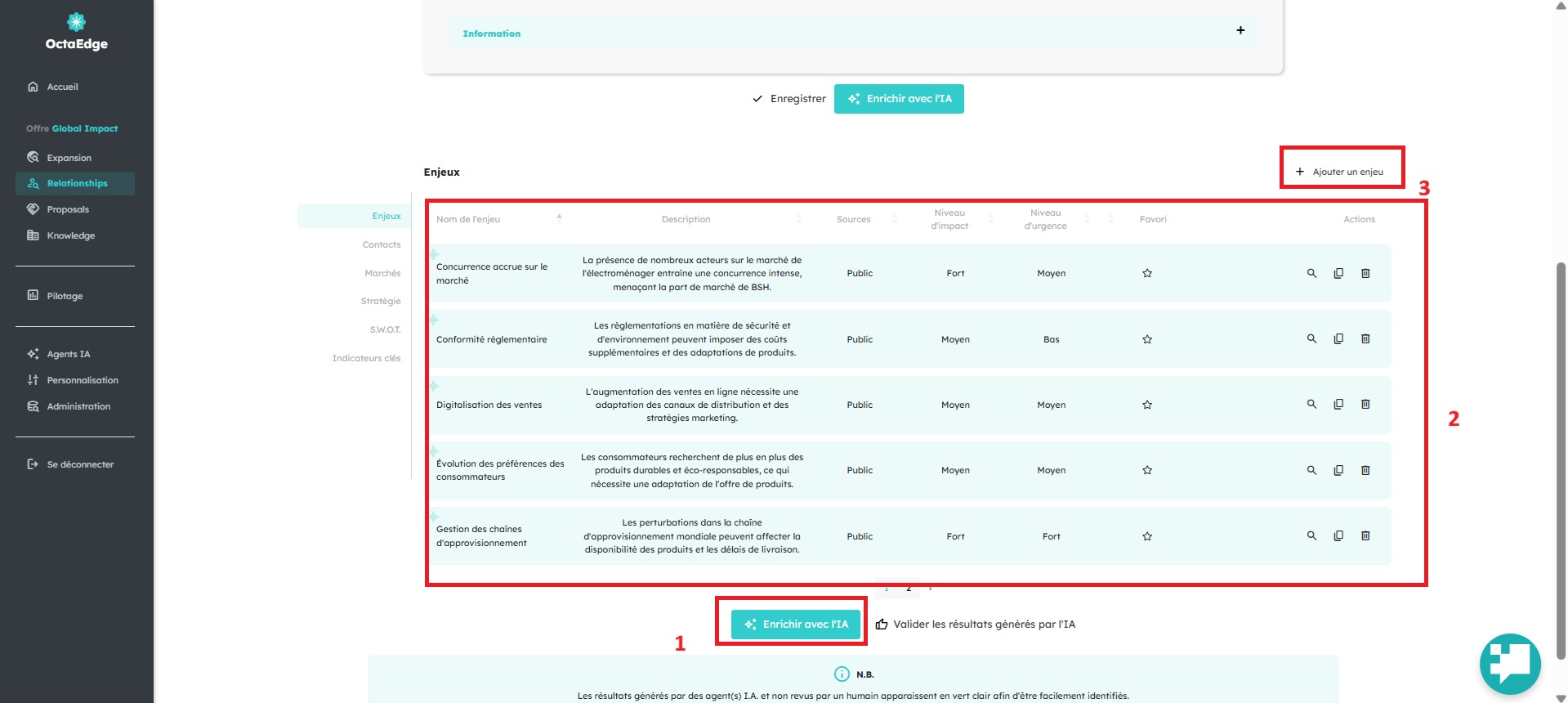Mark Concurrence accrue sur le marché as favorite
Viewport: 1568px width, 703px height.
pyautogui.click(x=1147, y=273)
